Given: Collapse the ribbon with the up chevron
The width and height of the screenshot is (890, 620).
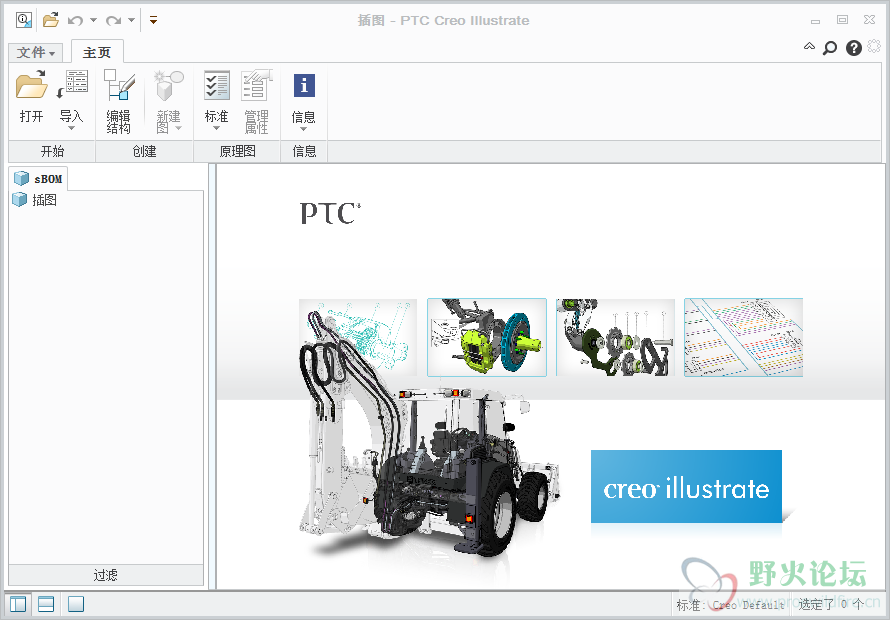Looking at the screenshot, I should click(809, 47).
